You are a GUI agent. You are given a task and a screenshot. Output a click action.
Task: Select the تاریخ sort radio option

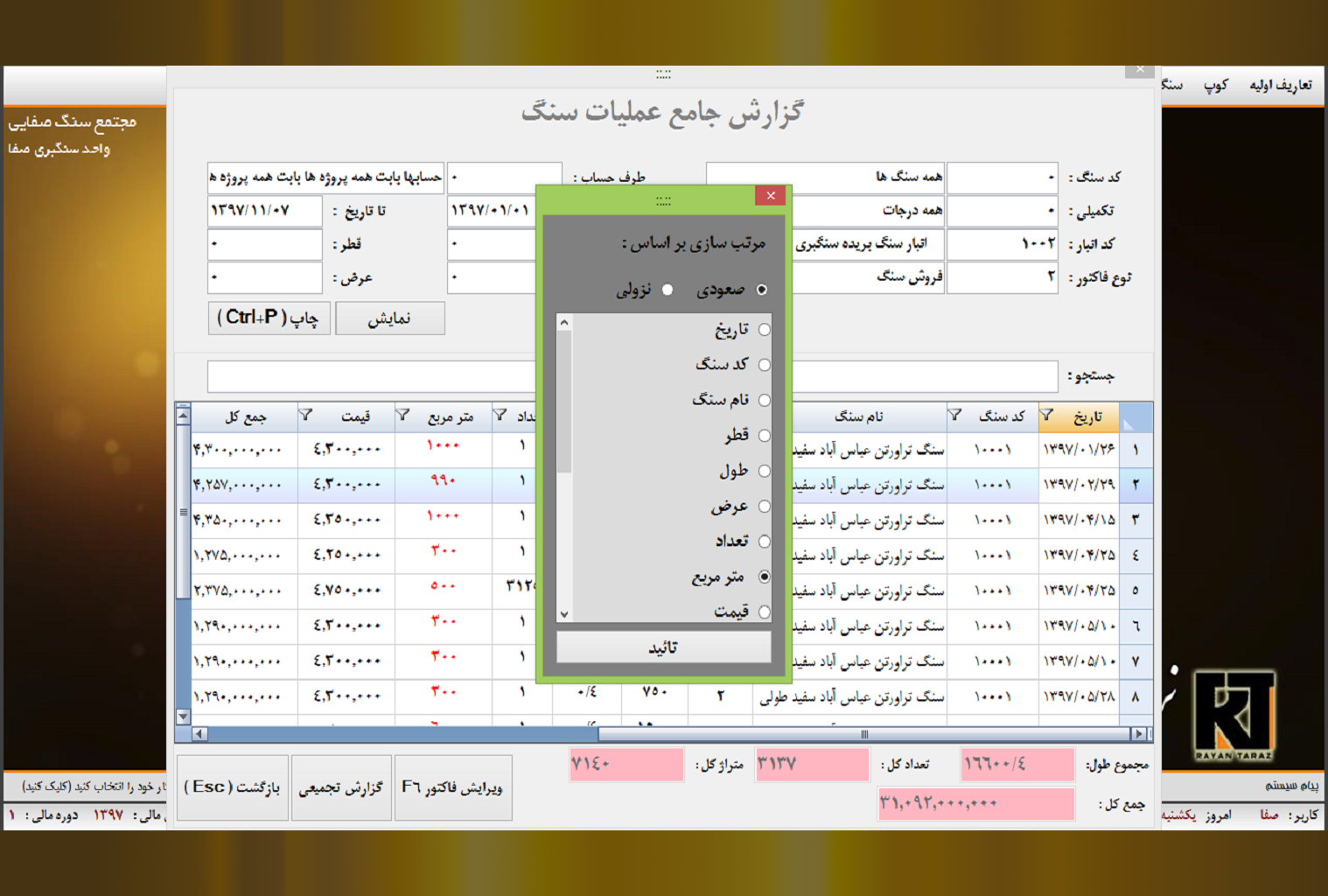click(764, 330)
